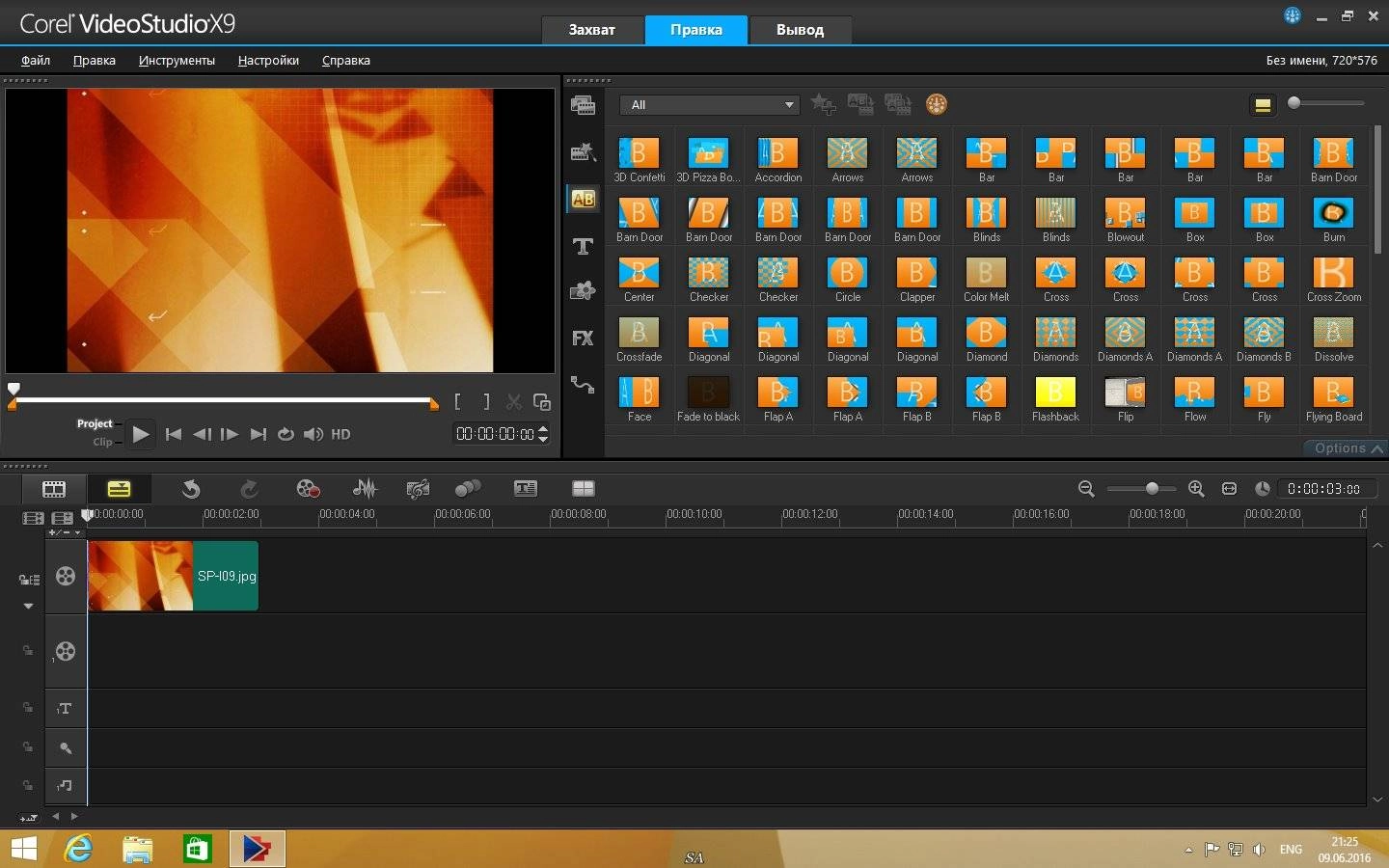Enlarge the preview window
Image resolution: width=1389 pixels, height=868 pixels.
click(542, 401)
